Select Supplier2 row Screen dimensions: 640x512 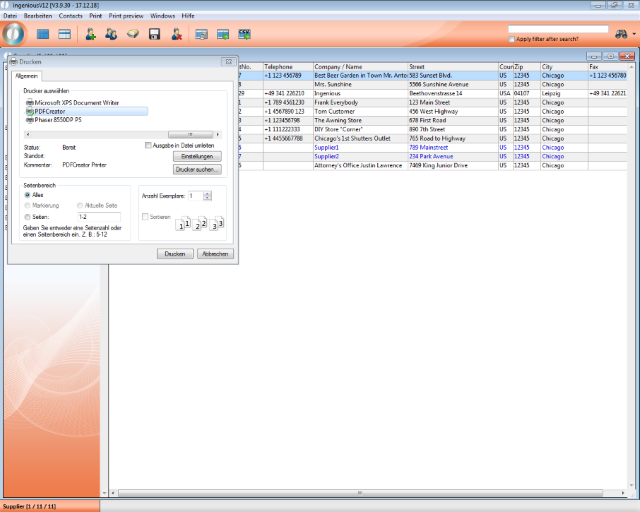click(433, 156)
